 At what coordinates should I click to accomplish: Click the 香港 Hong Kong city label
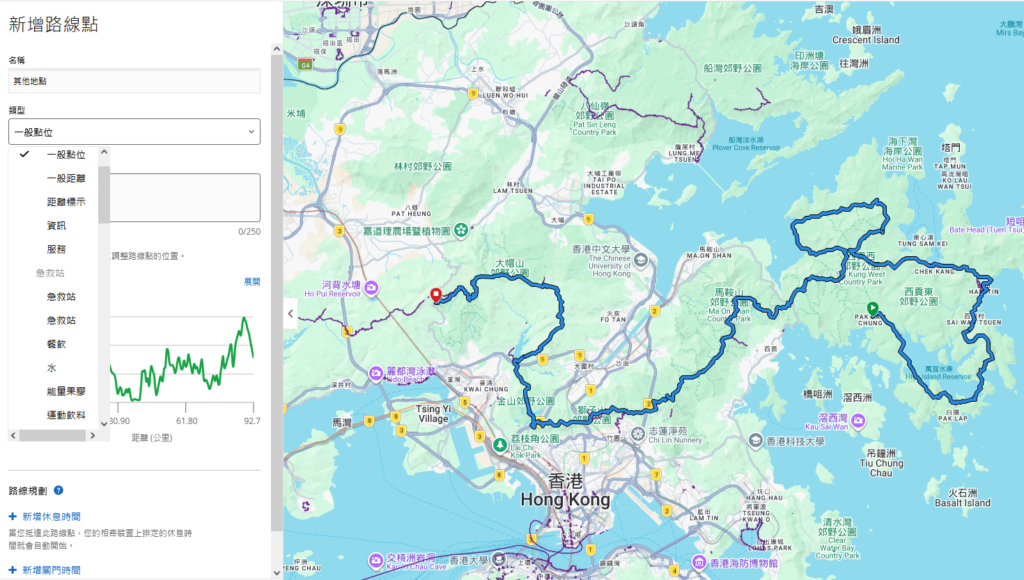click(x=566, y=491)
